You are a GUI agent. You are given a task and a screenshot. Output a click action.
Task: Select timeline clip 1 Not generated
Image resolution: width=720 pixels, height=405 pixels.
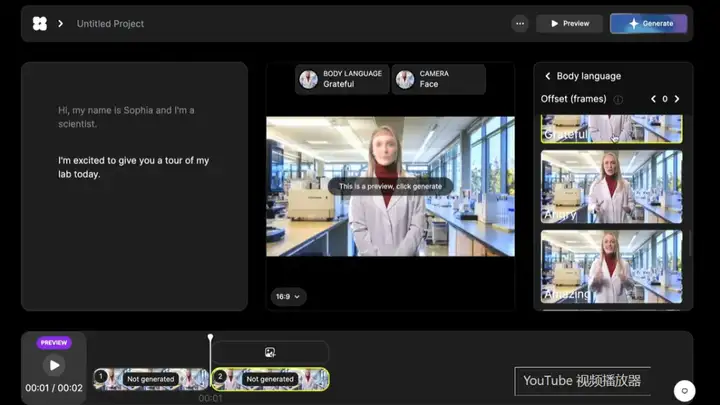coord(151,379)
